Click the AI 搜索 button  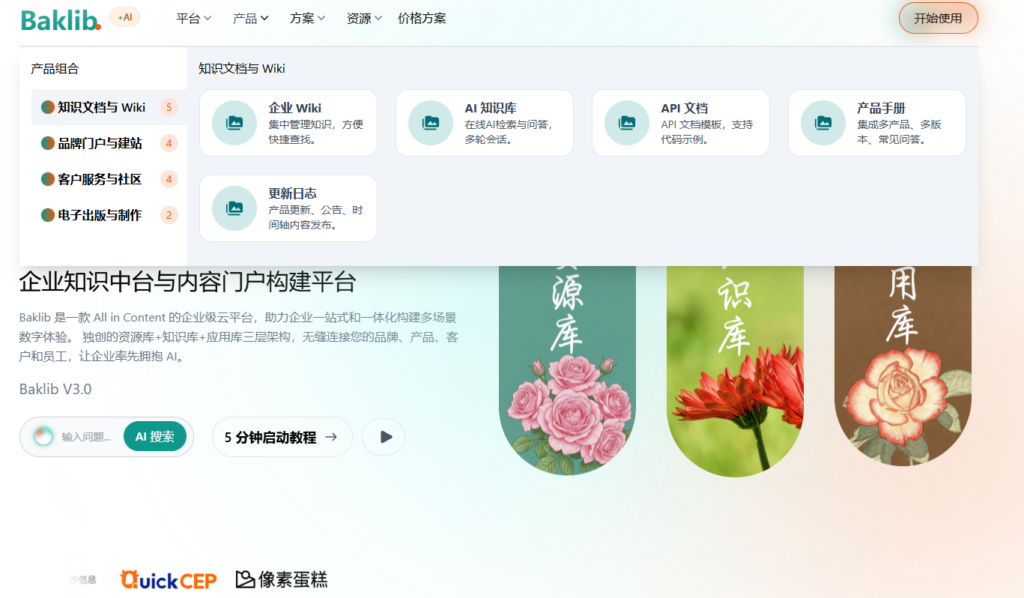click(x=155, y=437)
